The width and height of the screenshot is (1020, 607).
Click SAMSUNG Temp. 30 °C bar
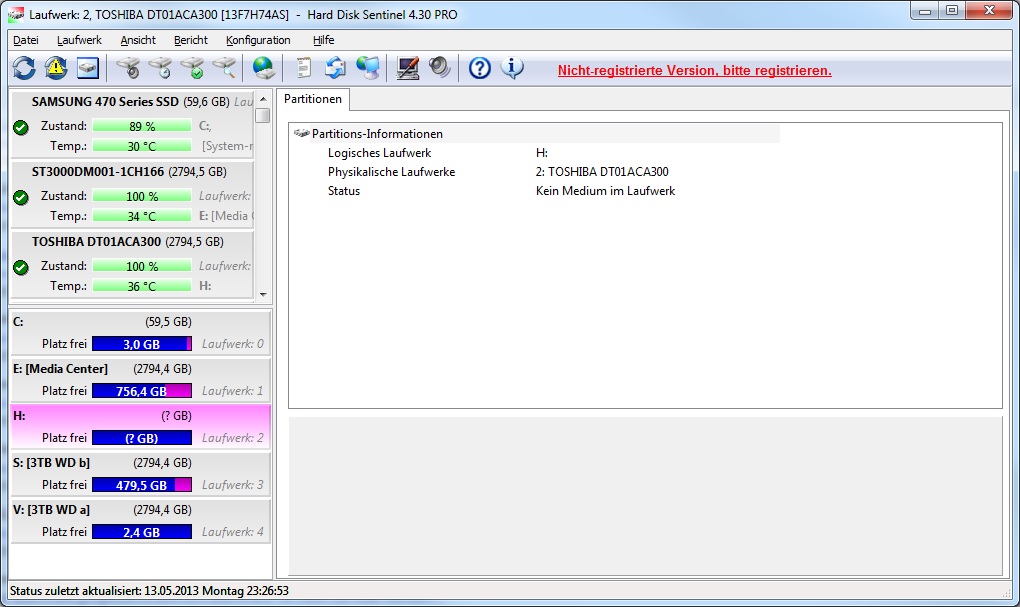(142, 146)
